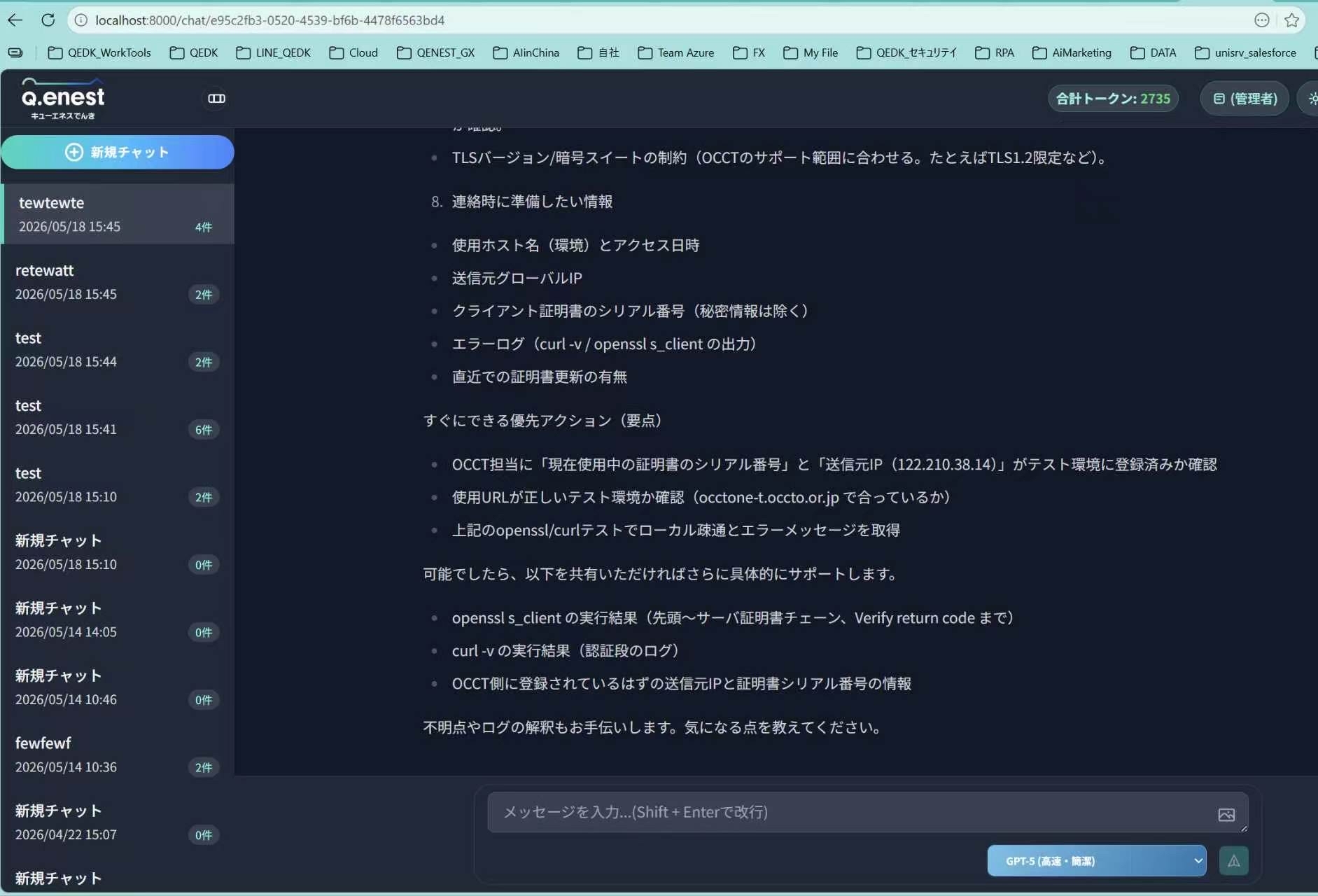
Task: Click the 6件 badge on test chat
Action: [203, 429]
